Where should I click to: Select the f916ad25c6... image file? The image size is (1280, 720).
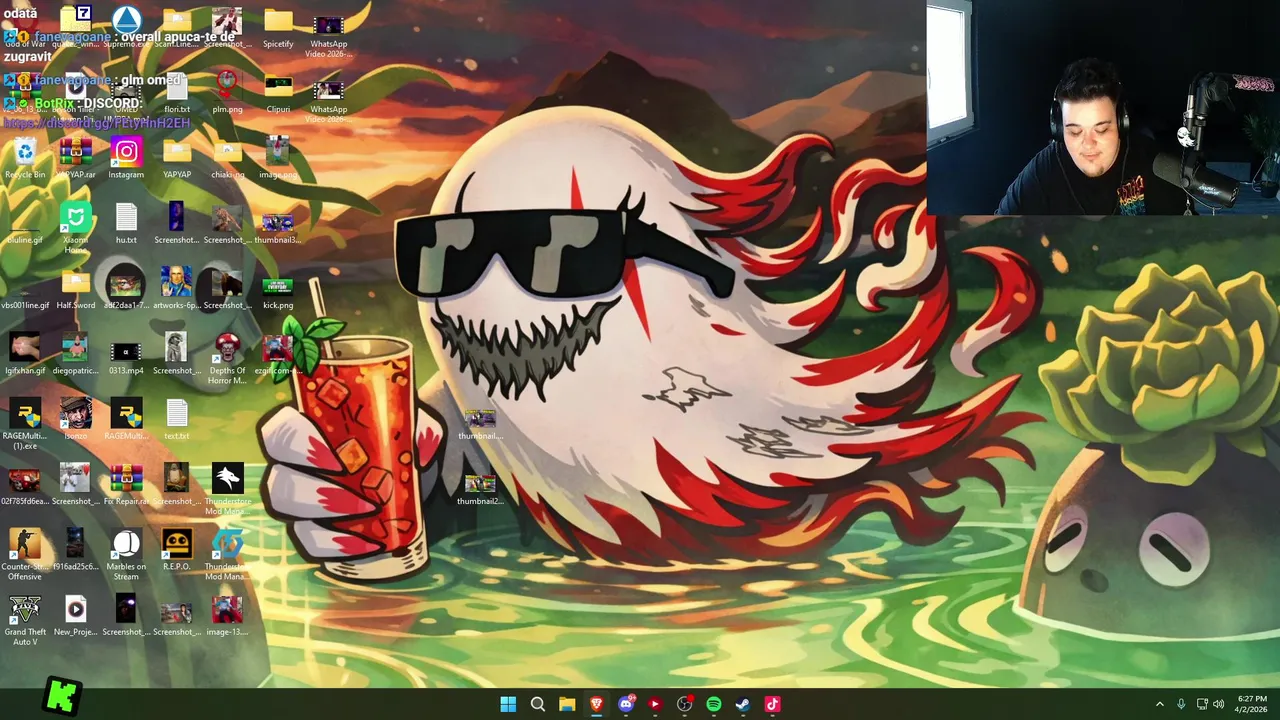click(75, 550)
